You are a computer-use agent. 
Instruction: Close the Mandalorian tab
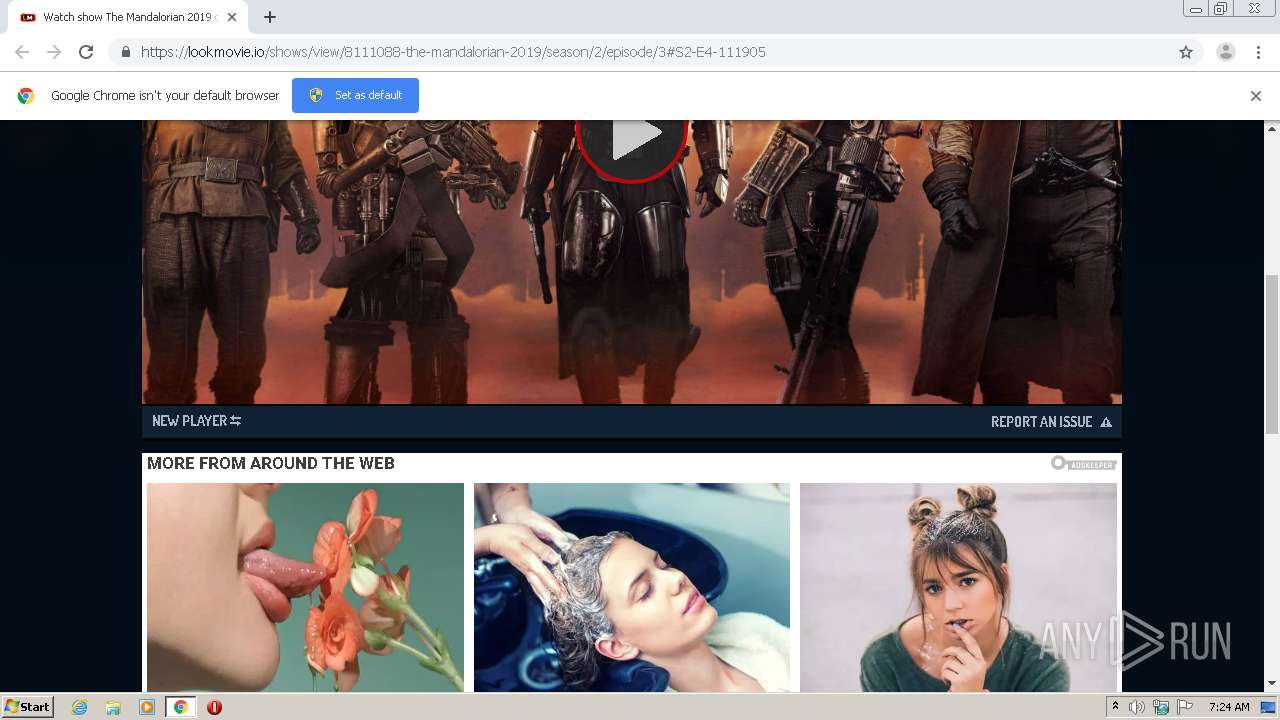[x=232, y=17]
